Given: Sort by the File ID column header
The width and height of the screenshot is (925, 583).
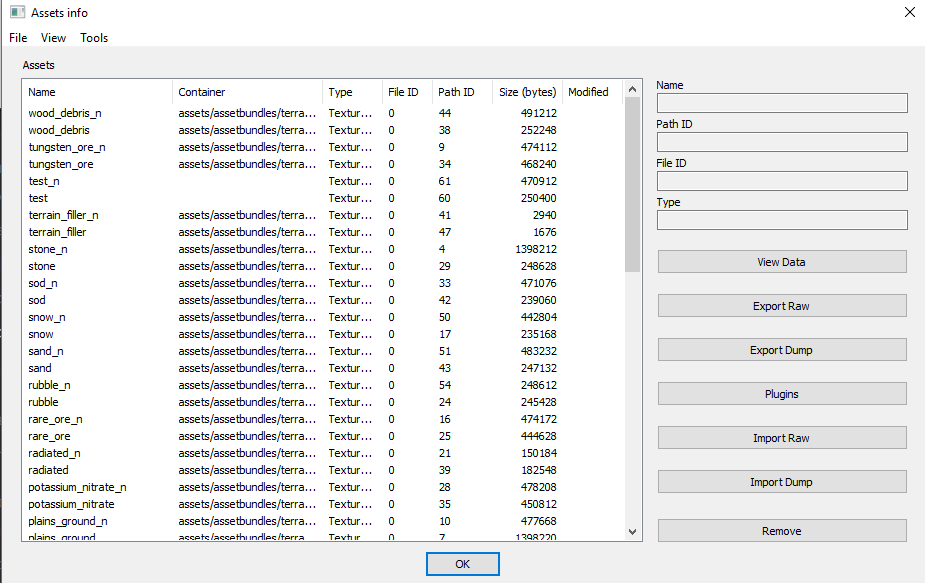Looking at the screenshot, I should [x=407, y=92].
